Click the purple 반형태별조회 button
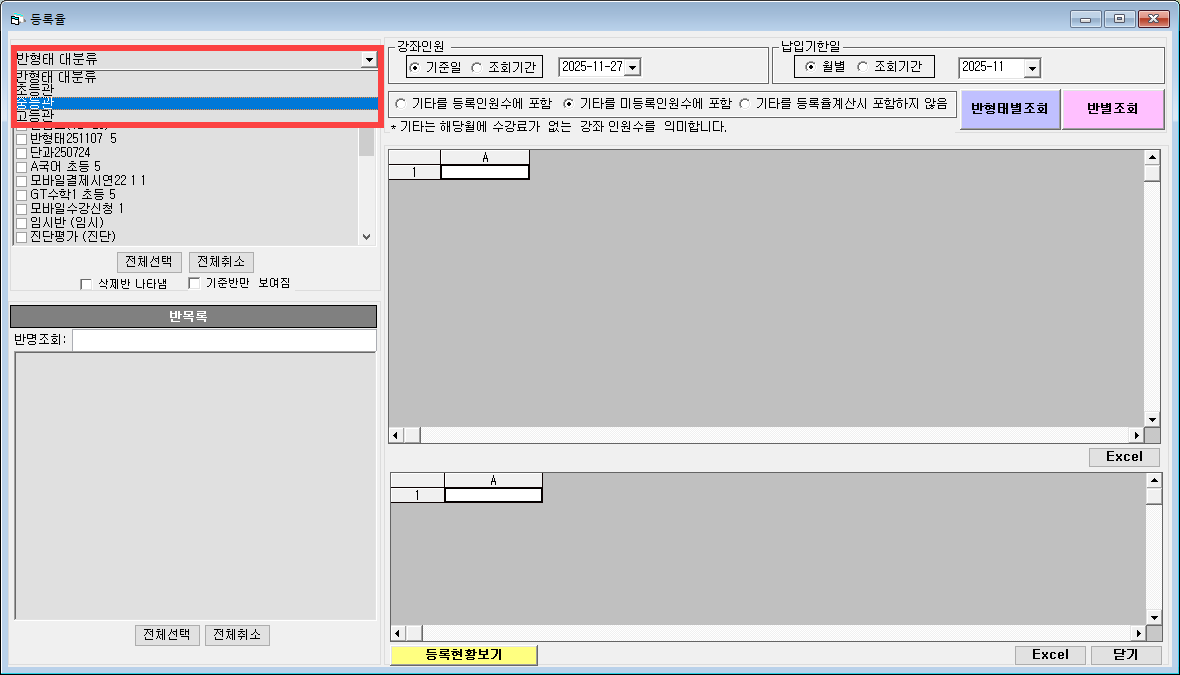The image size is (1180, 675). pos(1010,109)
